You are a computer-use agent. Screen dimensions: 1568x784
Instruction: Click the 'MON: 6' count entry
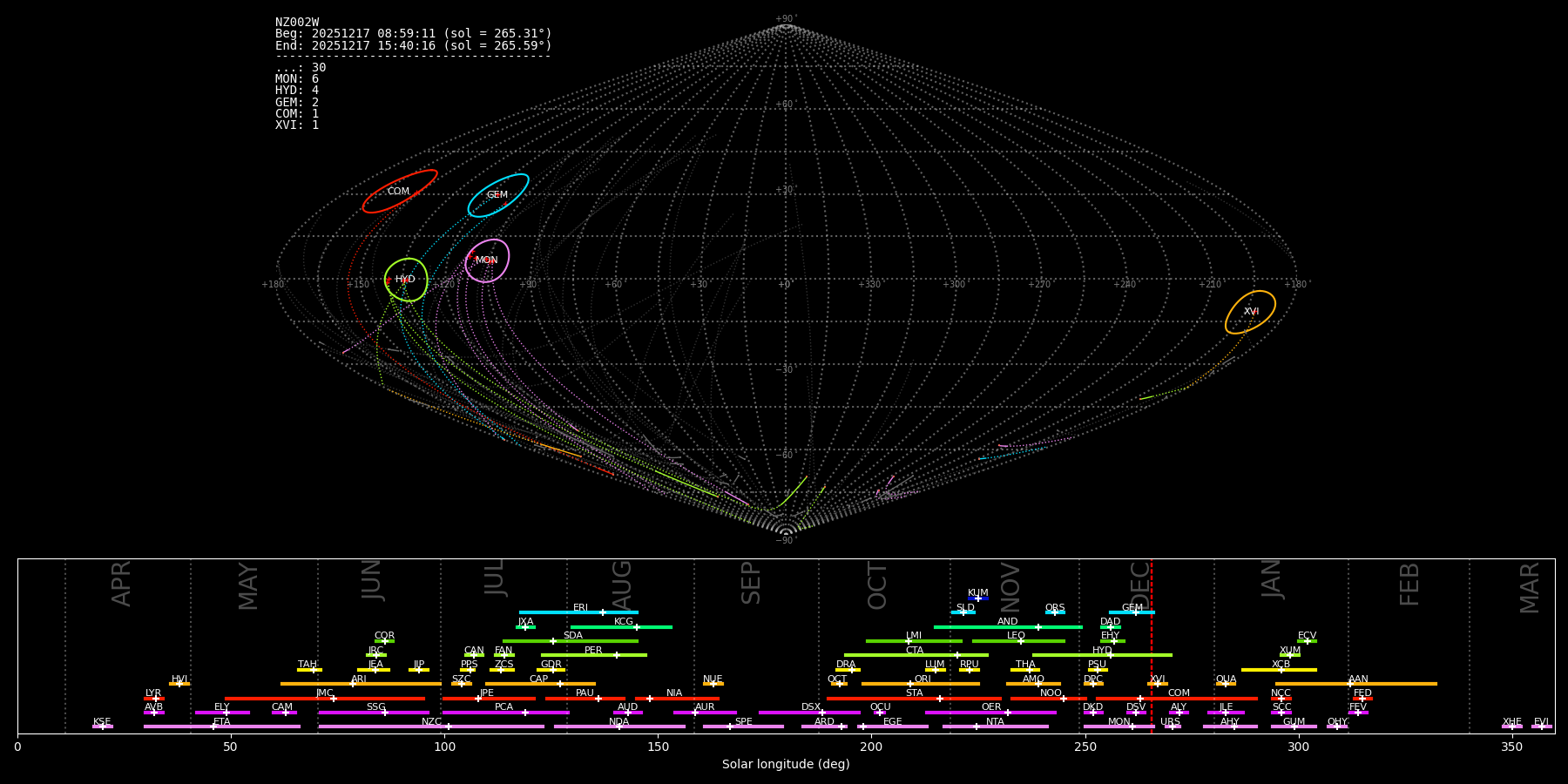(297, 79)
